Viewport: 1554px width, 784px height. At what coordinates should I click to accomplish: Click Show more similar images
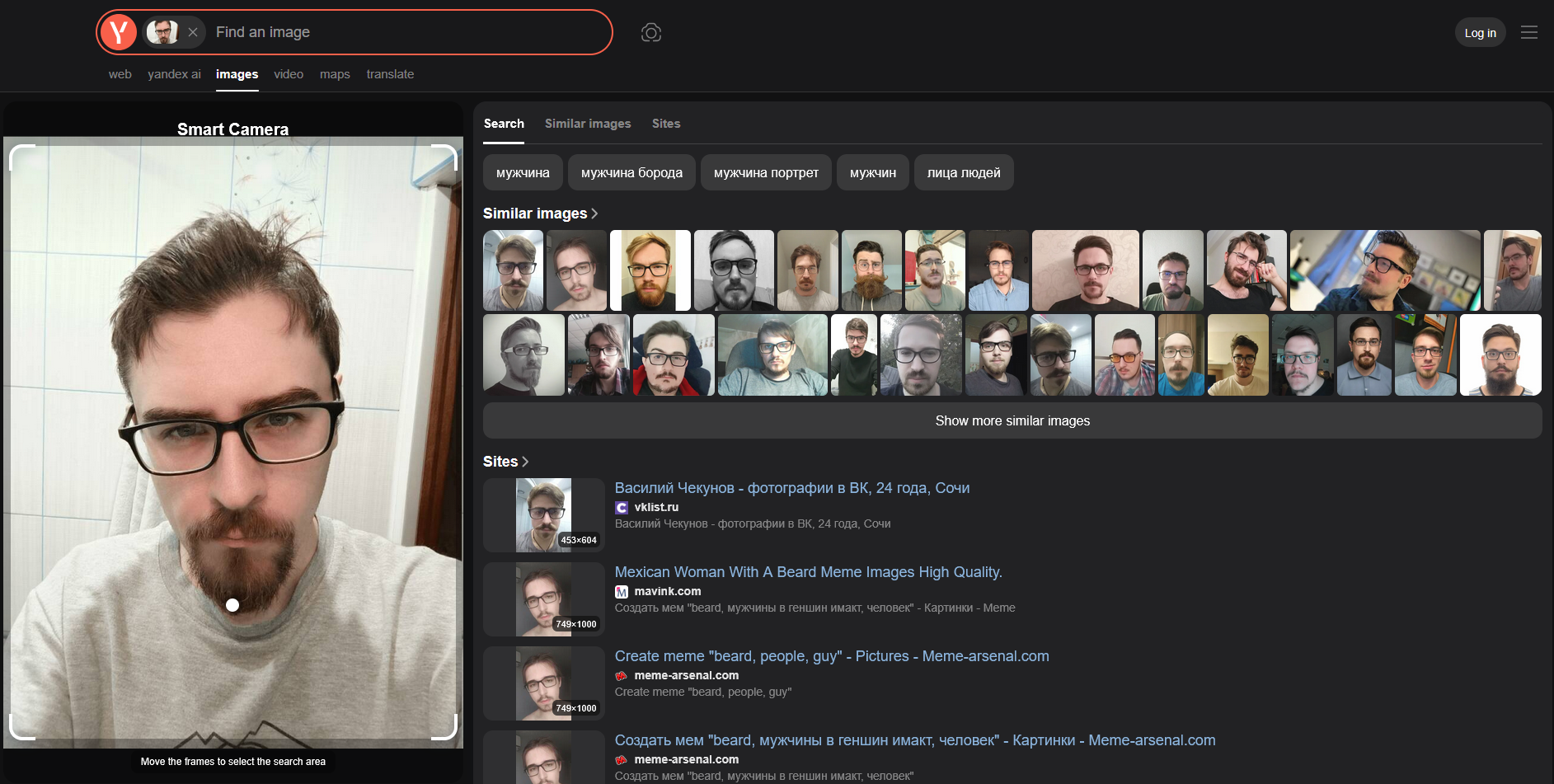[1012, 420]
